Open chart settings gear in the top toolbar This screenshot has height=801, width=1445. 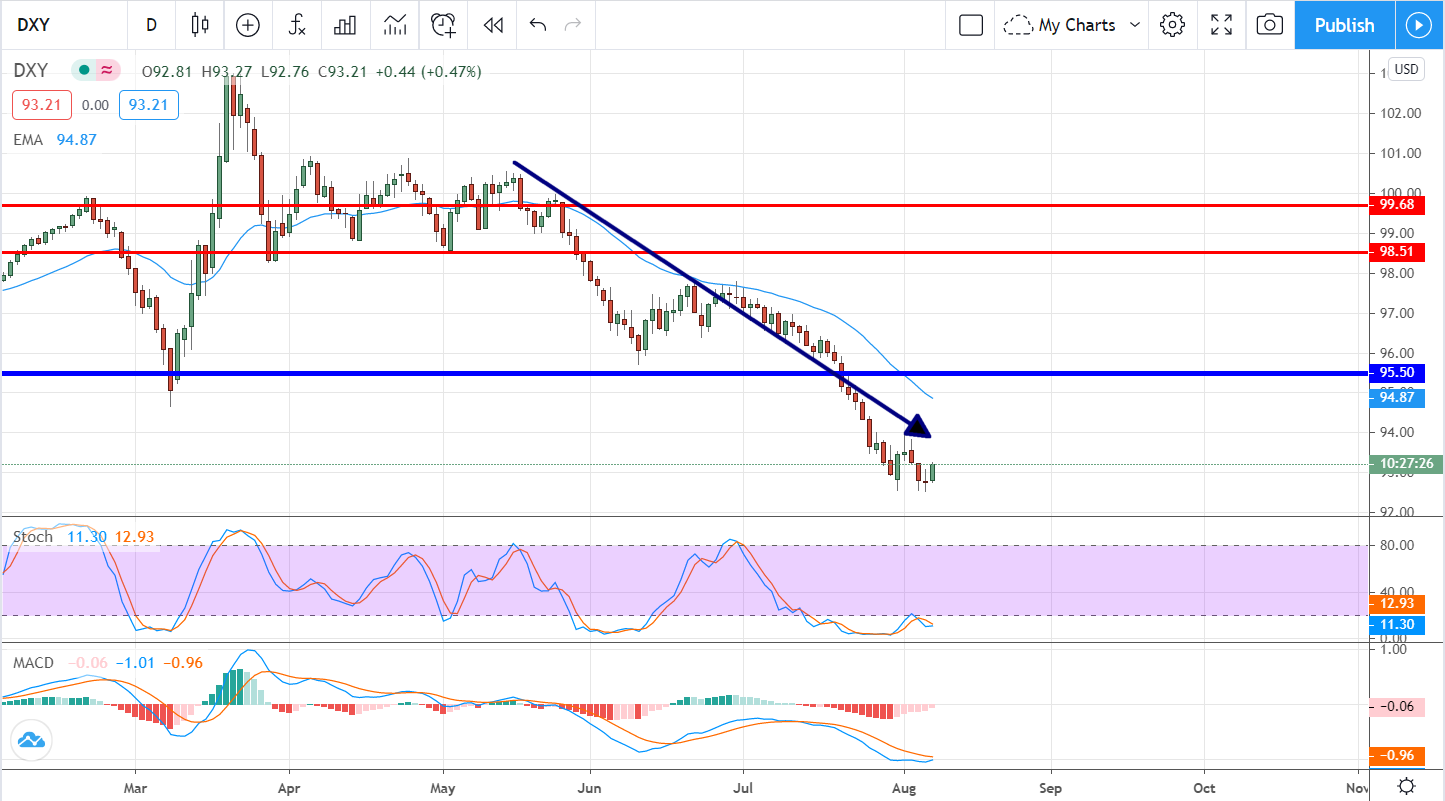click(1172, 25)
